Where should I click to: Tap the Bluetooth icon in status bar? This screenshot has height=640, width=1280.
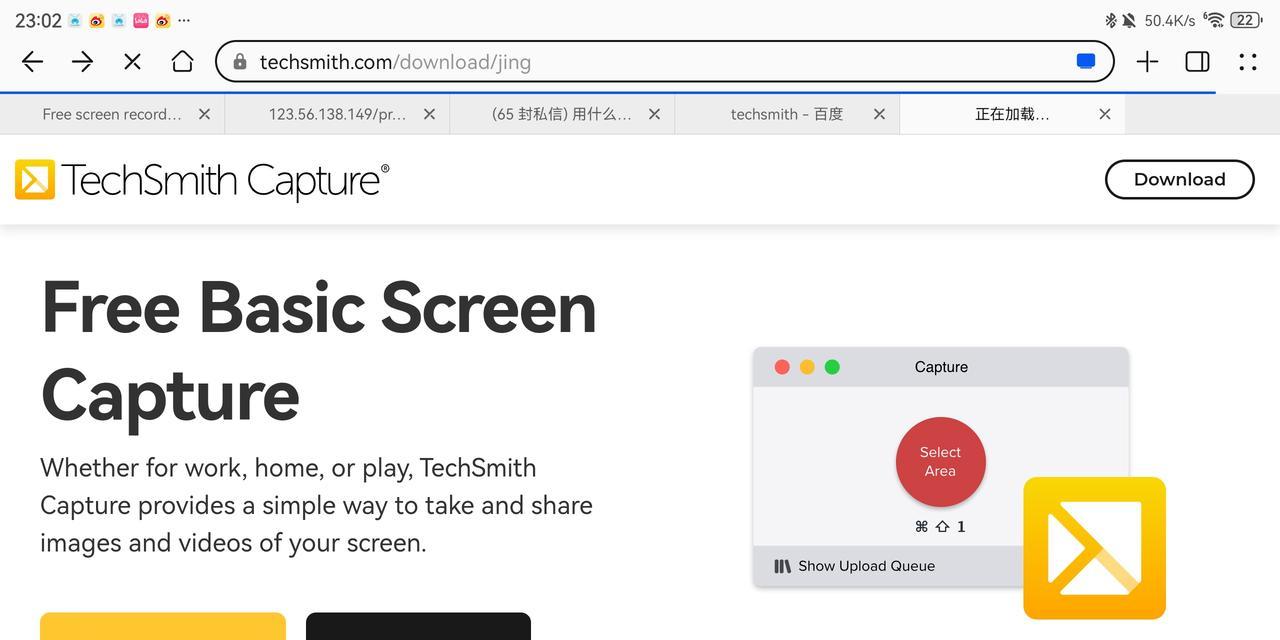point(1110,20)
